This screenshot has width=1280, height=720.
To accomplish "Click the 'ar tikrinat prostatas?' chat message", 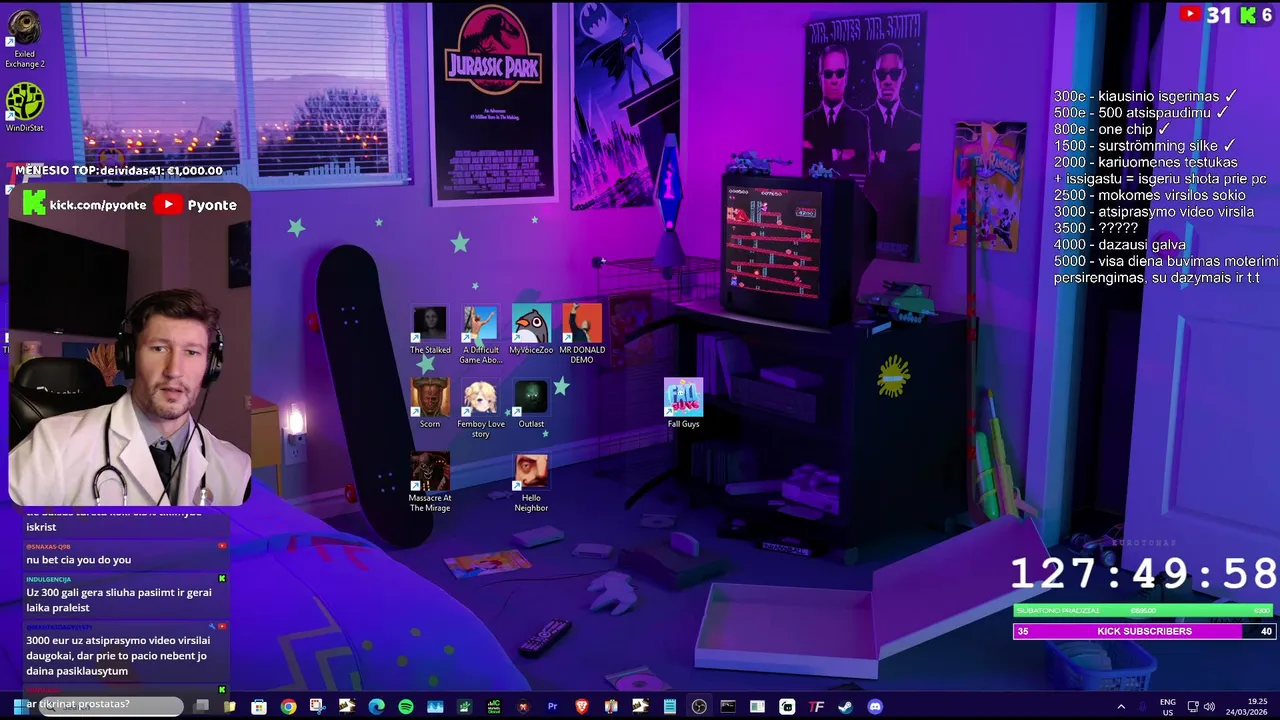I will pos(78,704).
